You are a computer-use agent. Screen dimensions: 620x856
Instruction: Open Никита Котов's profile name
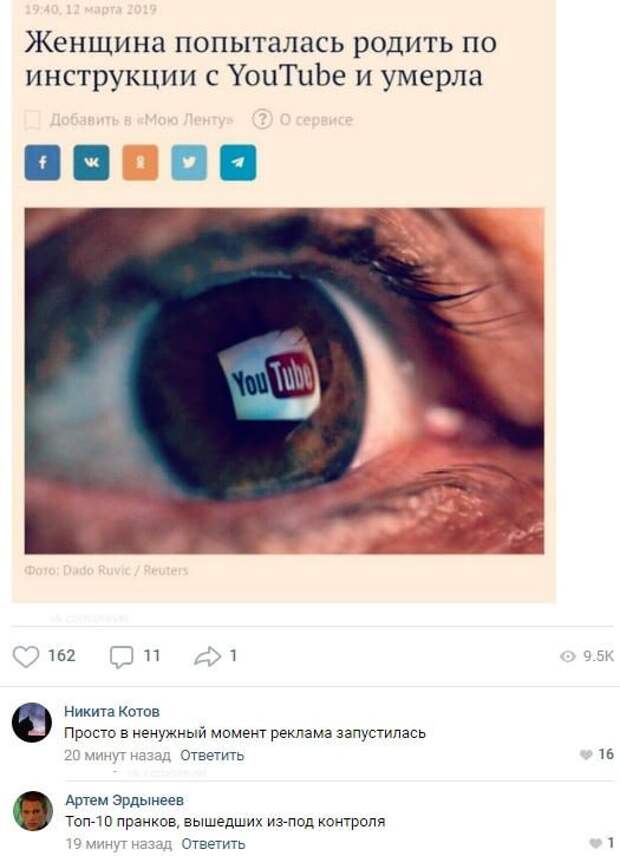[x=112, y=711]
